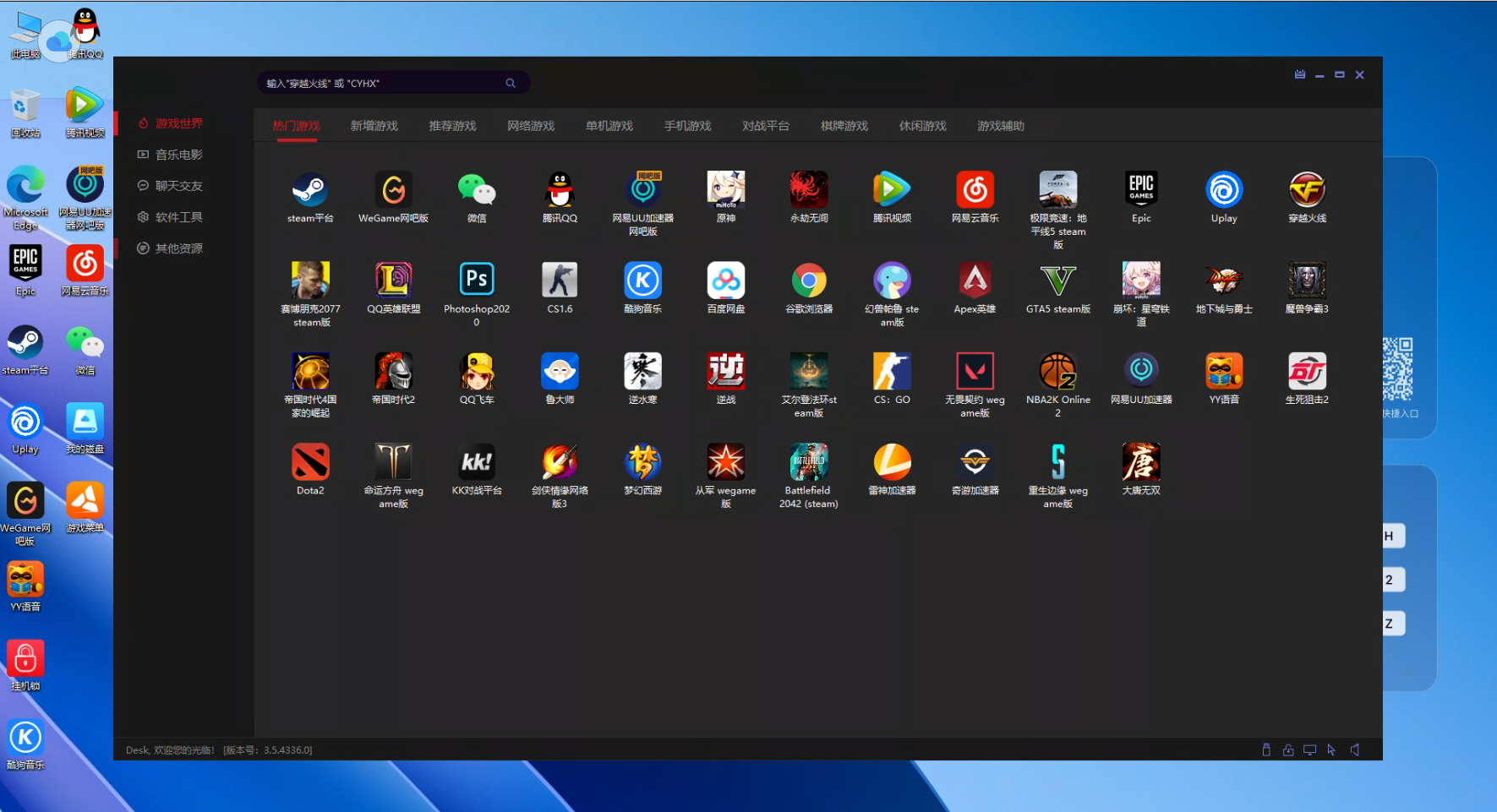Open Apex英雄 game icon
This screenshot has width=1497, height=812.
point(975,281)
